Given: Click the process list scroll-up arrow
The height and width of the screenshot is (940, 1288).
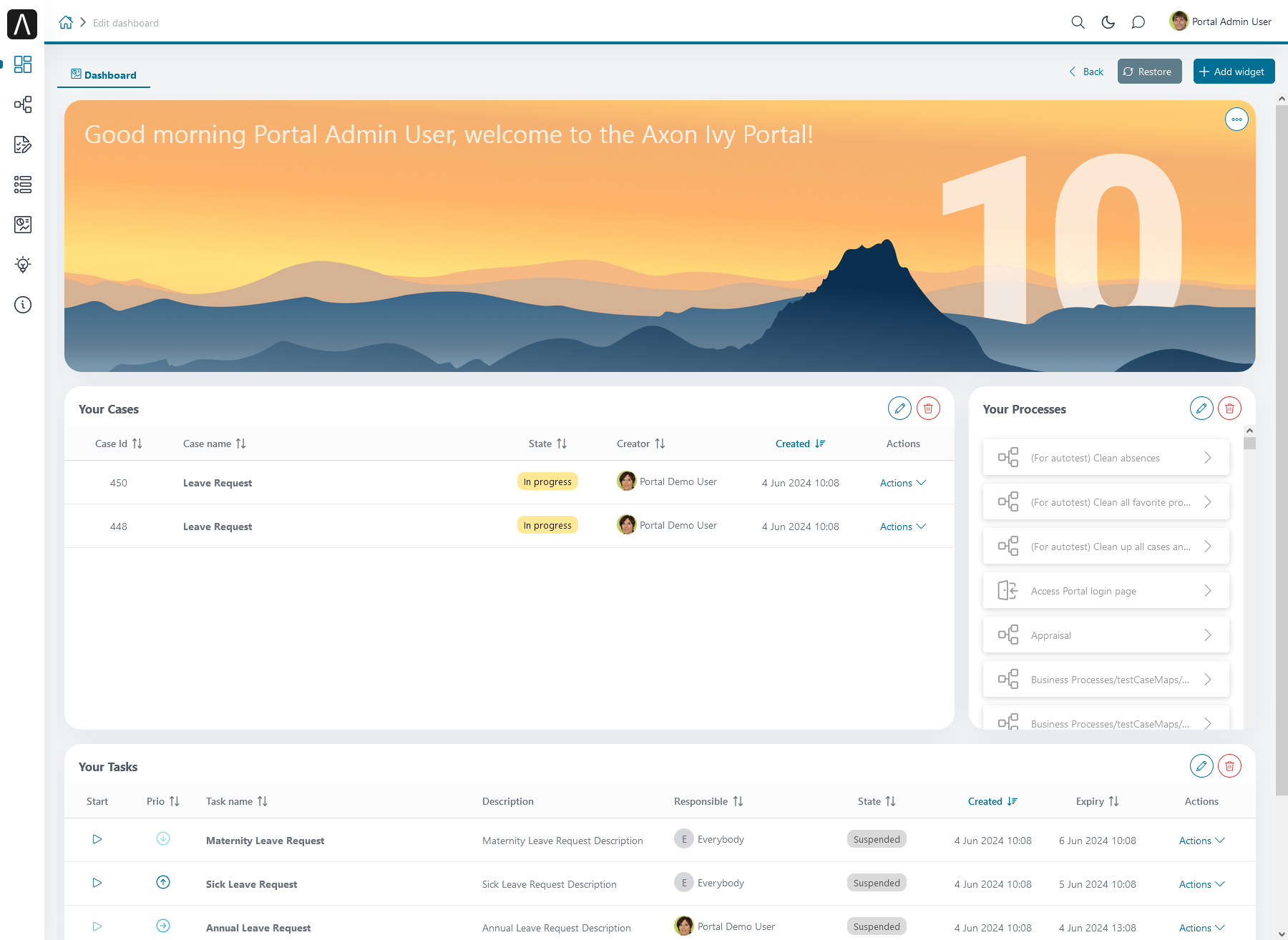Looking at the screenshot, I should pos(1249,431).
